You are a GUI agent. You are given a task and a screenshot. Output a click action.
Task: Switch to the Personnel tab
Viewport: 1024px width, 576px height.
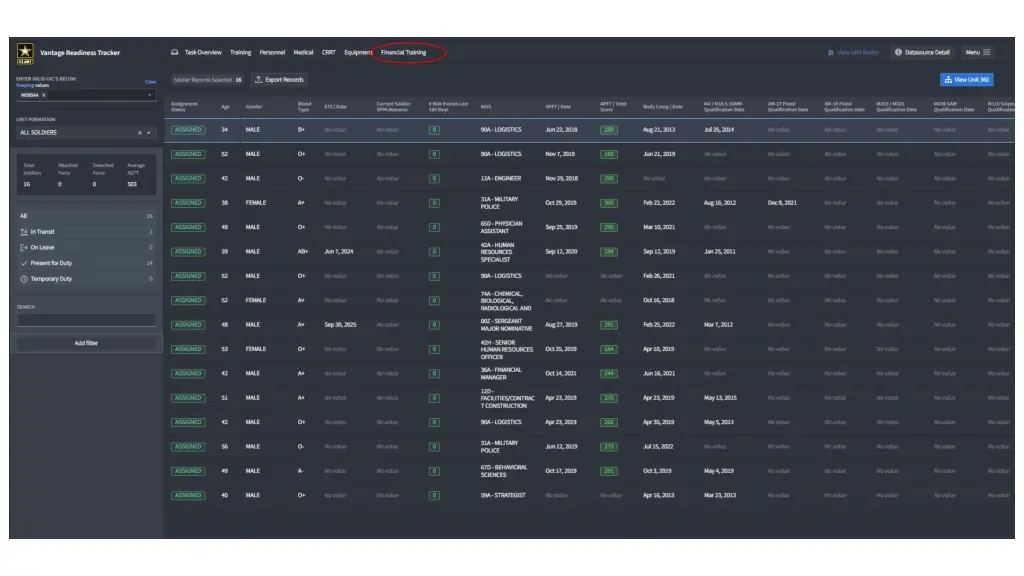272,52
